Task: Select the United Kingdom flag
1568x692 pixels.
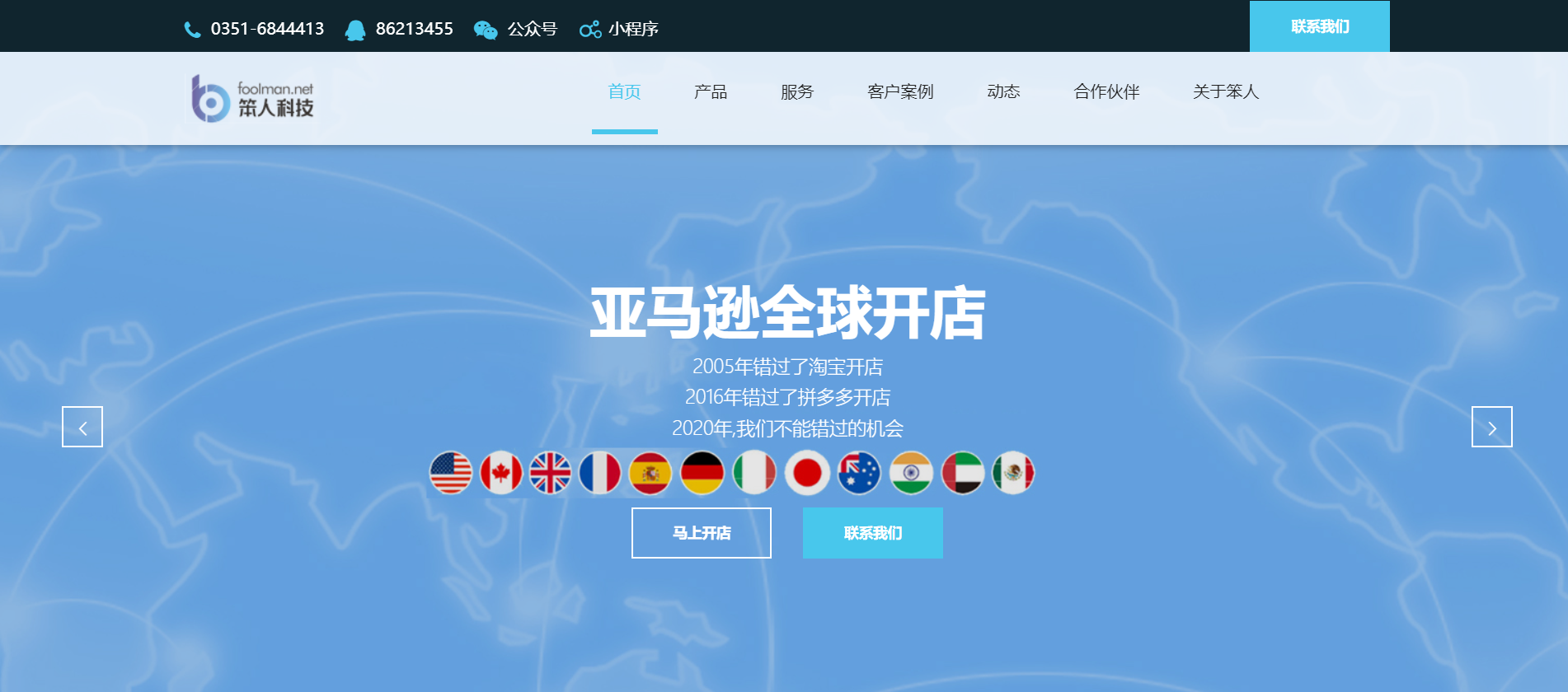Action: [x=550, y=473]
